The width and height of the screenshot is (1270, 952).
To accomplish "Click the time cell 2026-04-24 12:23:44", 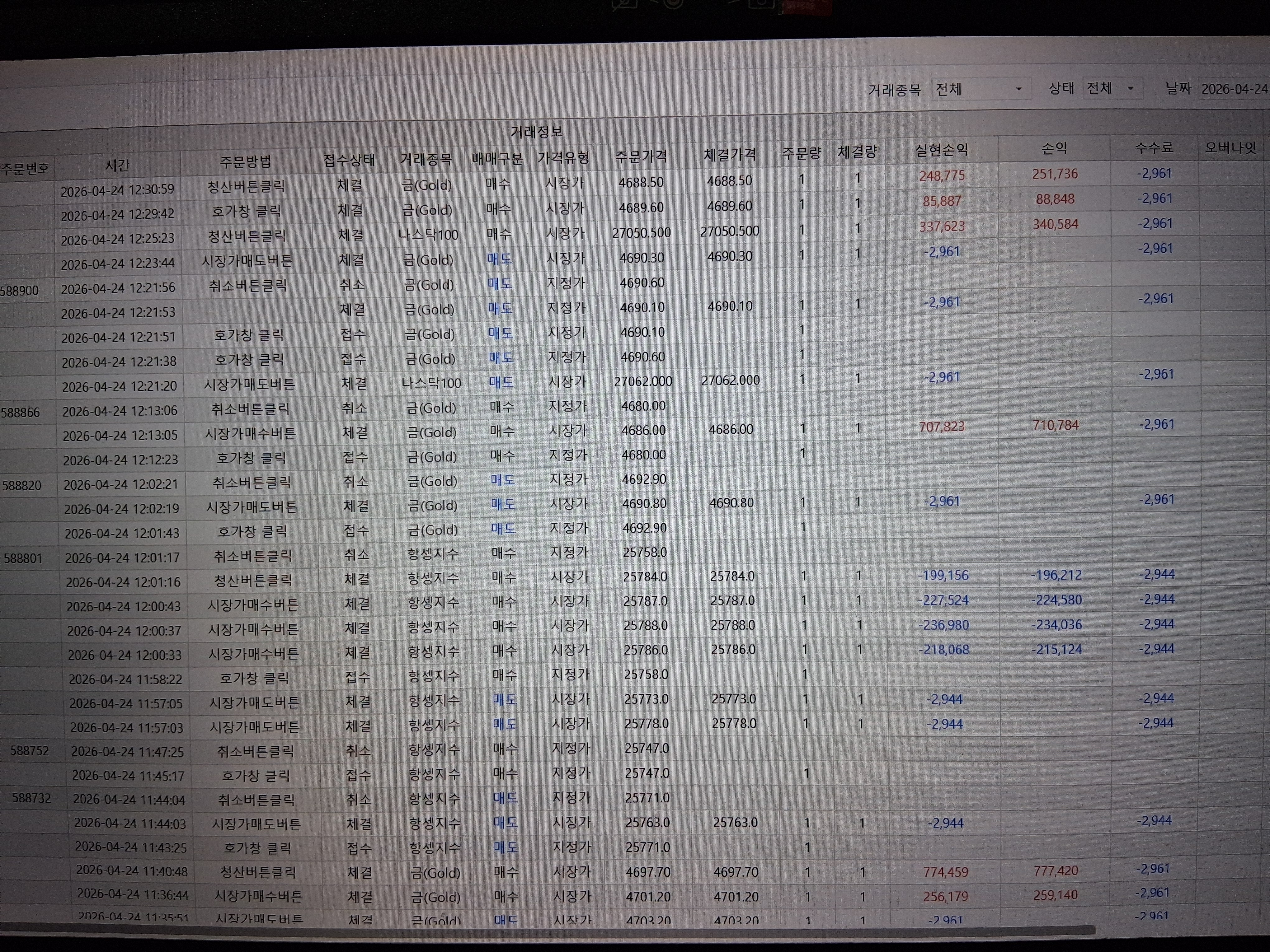I will click(x=118, y=264).
